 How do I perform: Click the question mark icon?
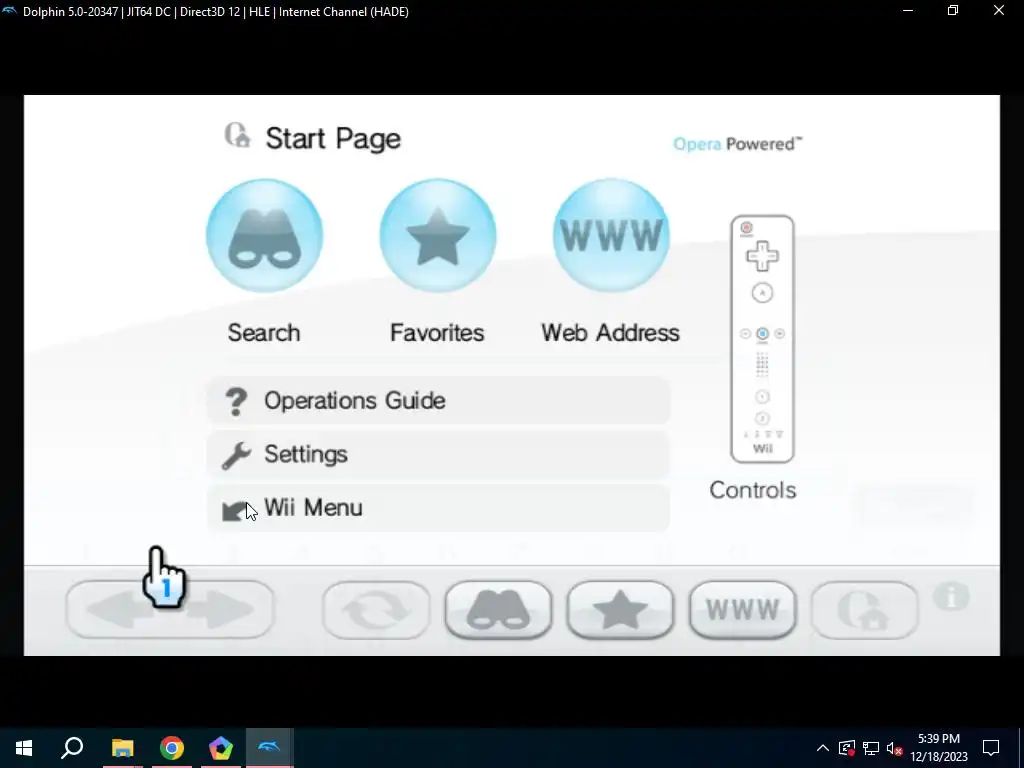click(236, 401)
